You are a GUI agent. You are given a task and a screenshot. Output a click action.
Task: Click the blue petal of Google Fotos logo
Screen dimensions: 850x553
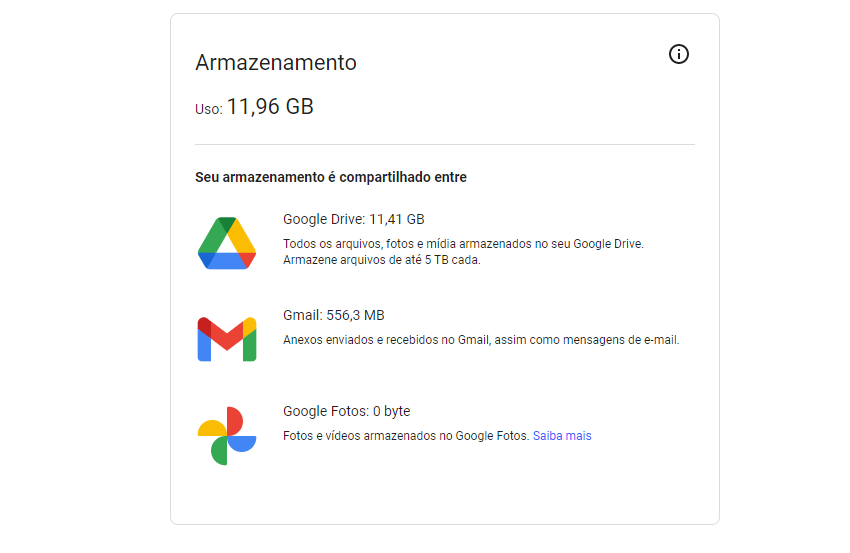242,443
